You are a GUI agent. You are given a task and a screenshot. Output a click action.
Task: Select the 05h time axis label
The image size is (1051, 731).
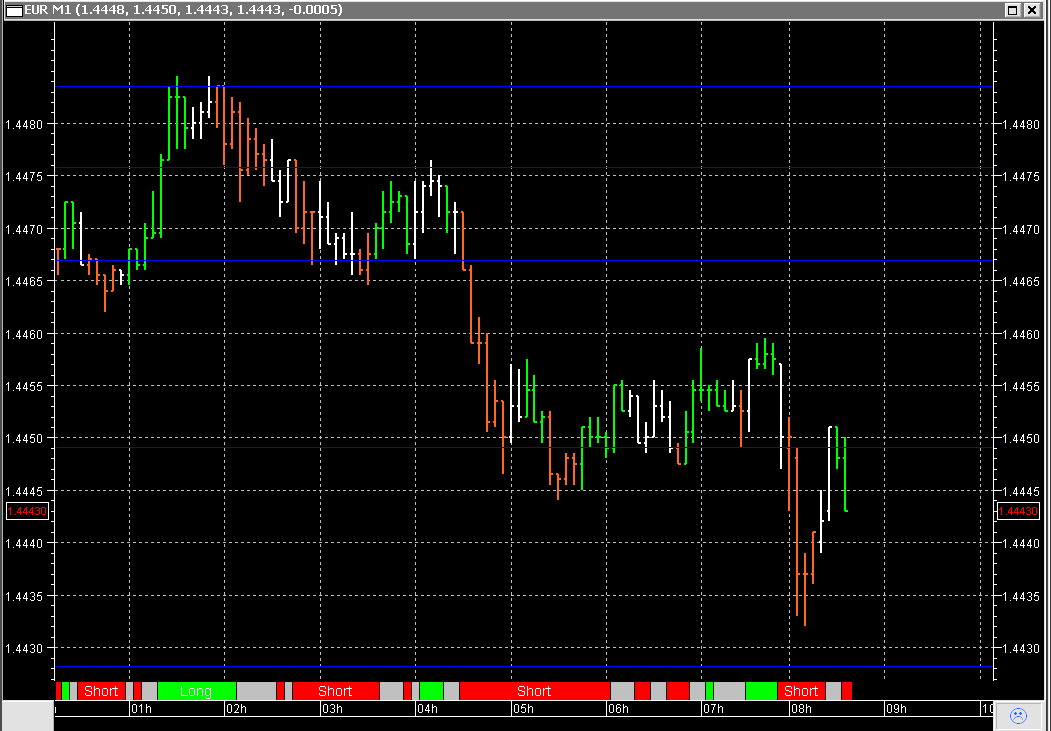[x=524, y=708]
